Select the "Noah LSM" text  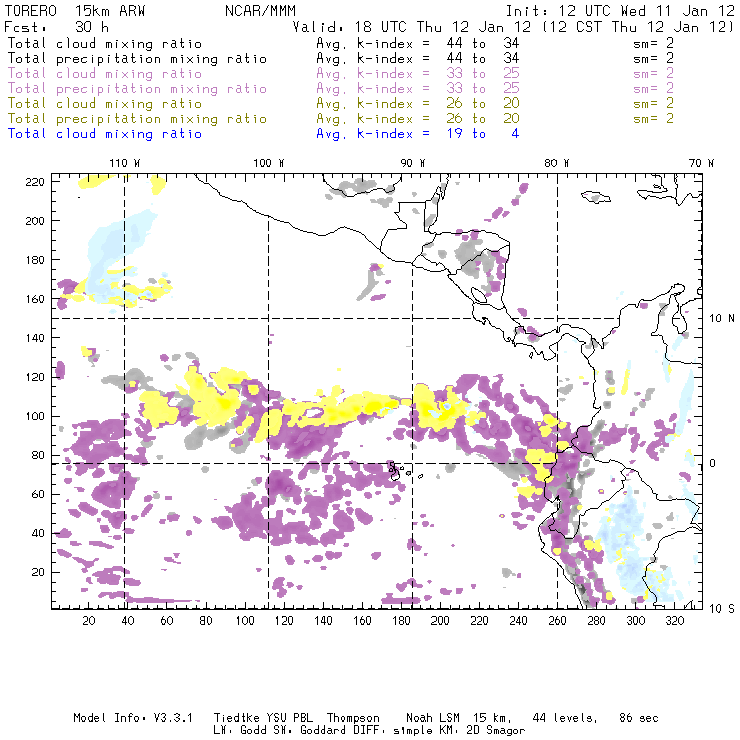(433, 718)
